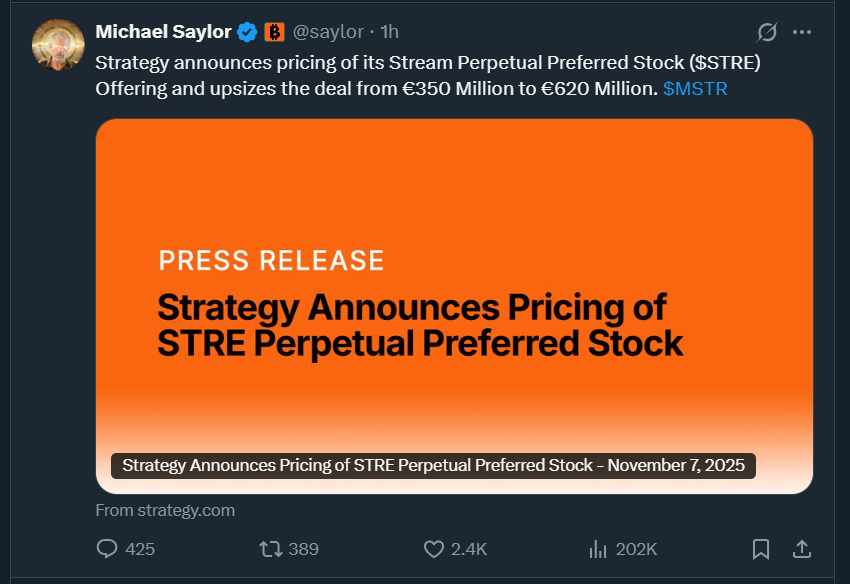Open Michael Saylor's profile name link
The width and height of the screenshot is (850, 584).
(163, 32)
